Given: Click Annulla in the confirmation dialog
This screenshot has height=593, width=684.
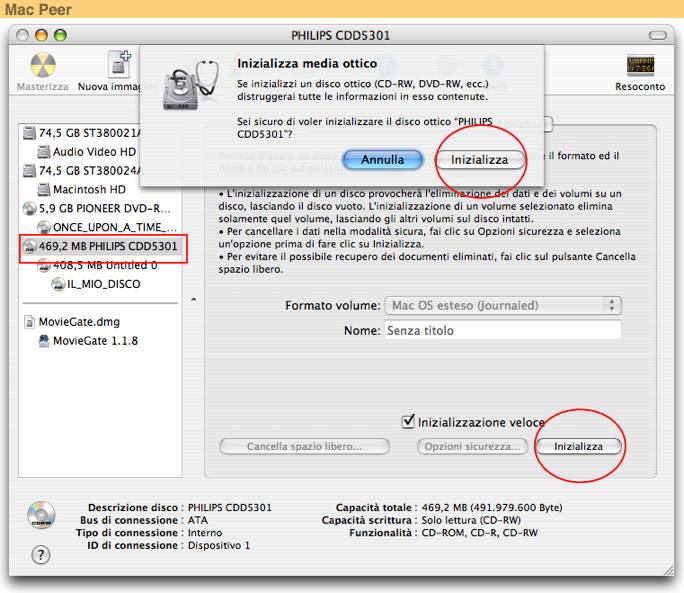Looking at the screenshot, I should coord(383,160).
